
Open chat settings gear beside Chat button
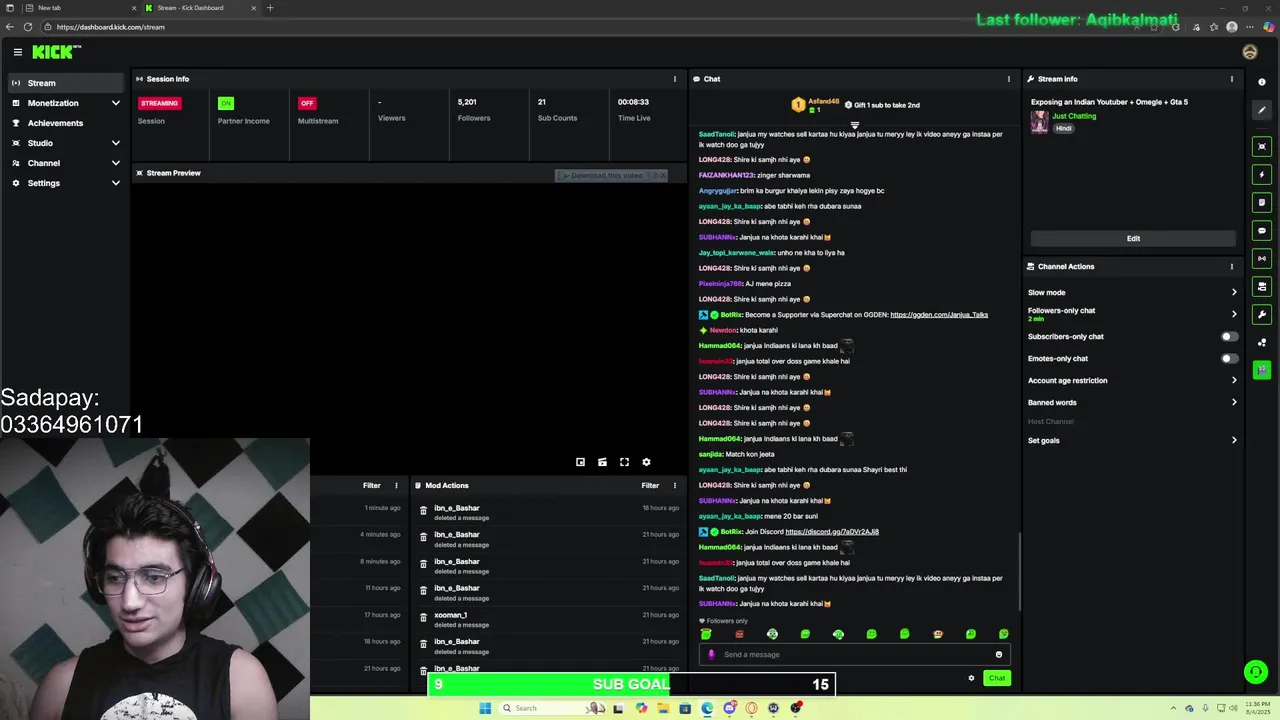(x=971, y=678)
